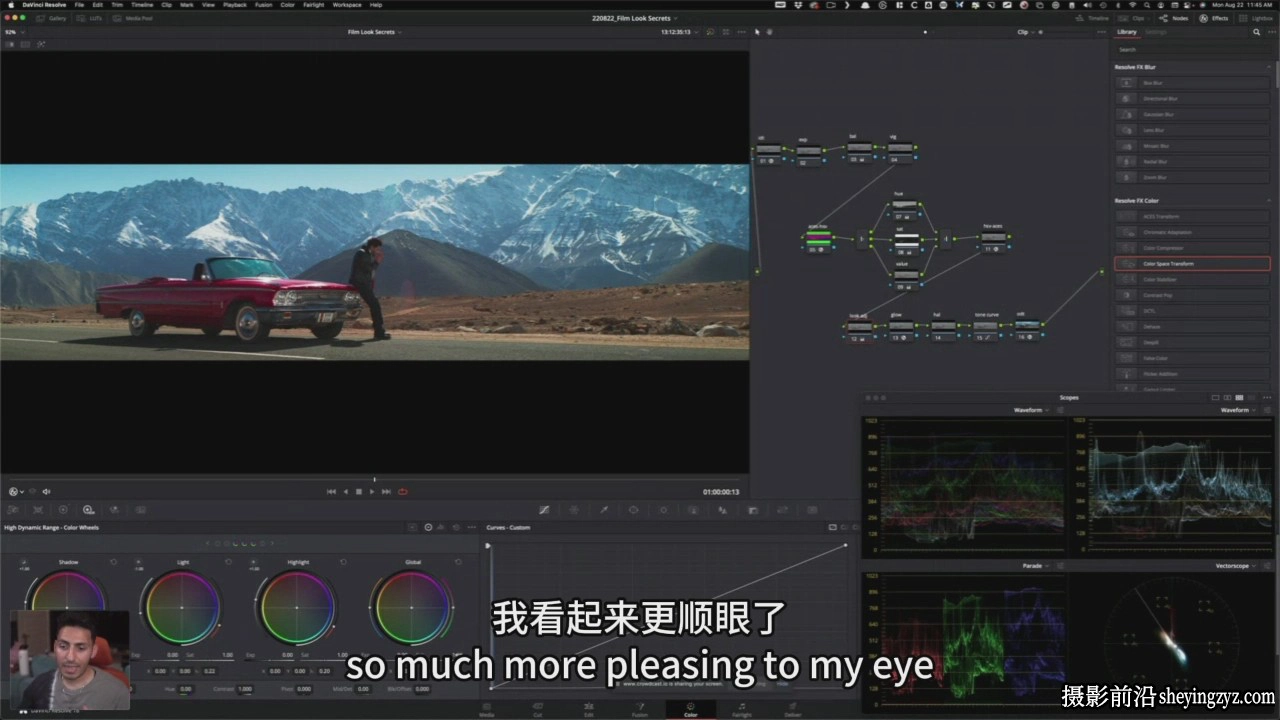Open the Tracker palette
1280x720 pixels.
pos(663,510)
